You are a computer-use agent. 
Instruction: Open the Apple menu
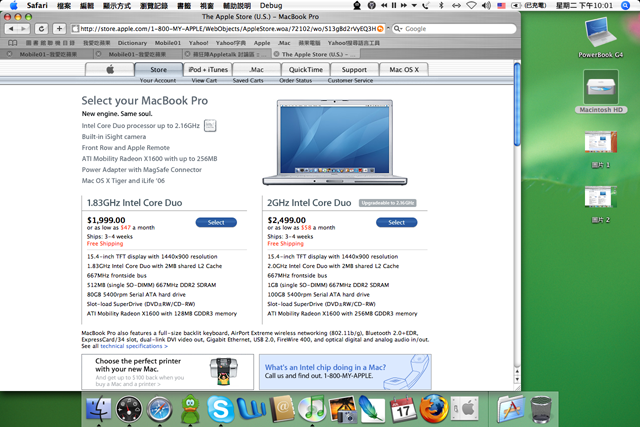click(13, 5)
